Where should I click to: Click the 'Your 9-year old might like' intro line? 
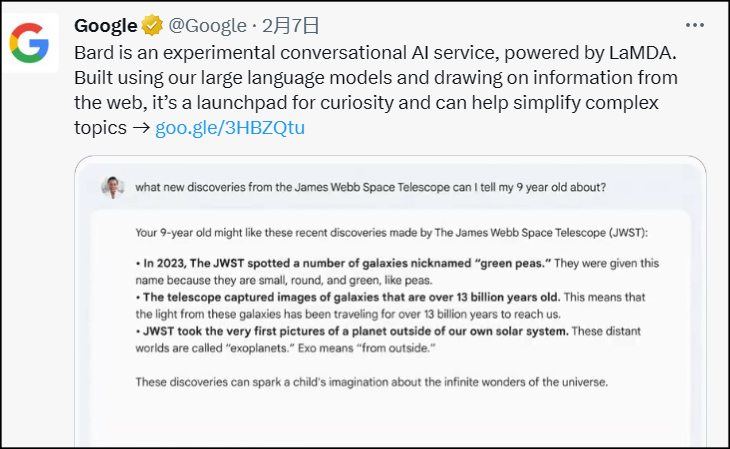coord(391,233)
